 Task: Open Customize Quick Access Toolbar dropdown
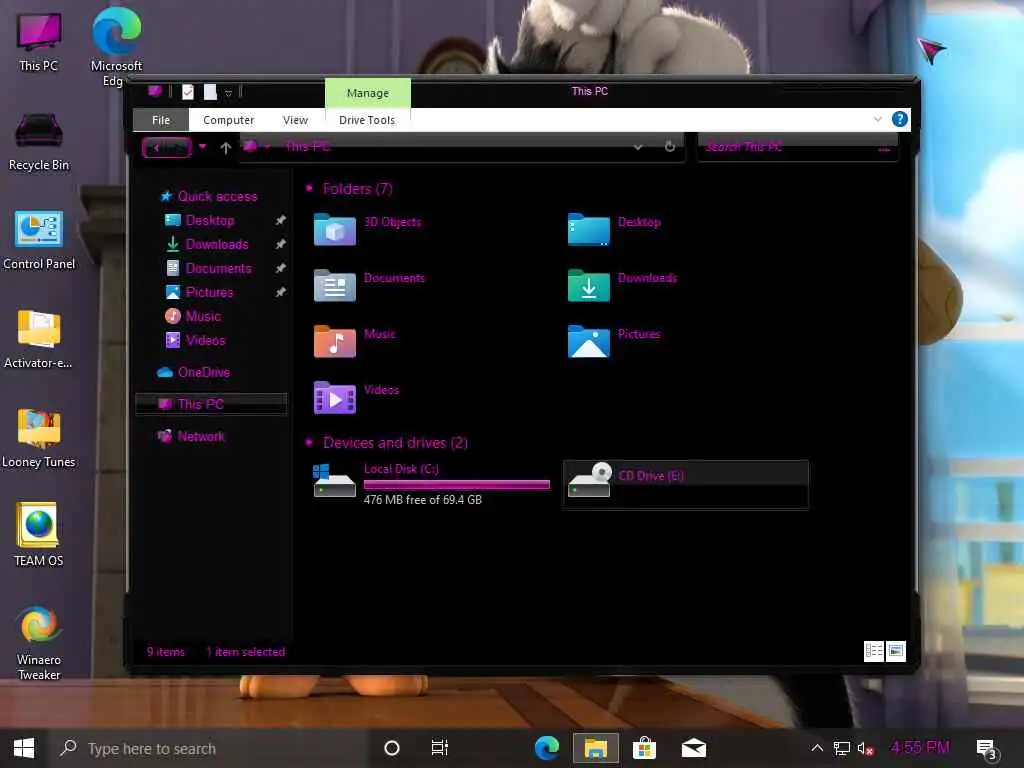click(229, 93)
